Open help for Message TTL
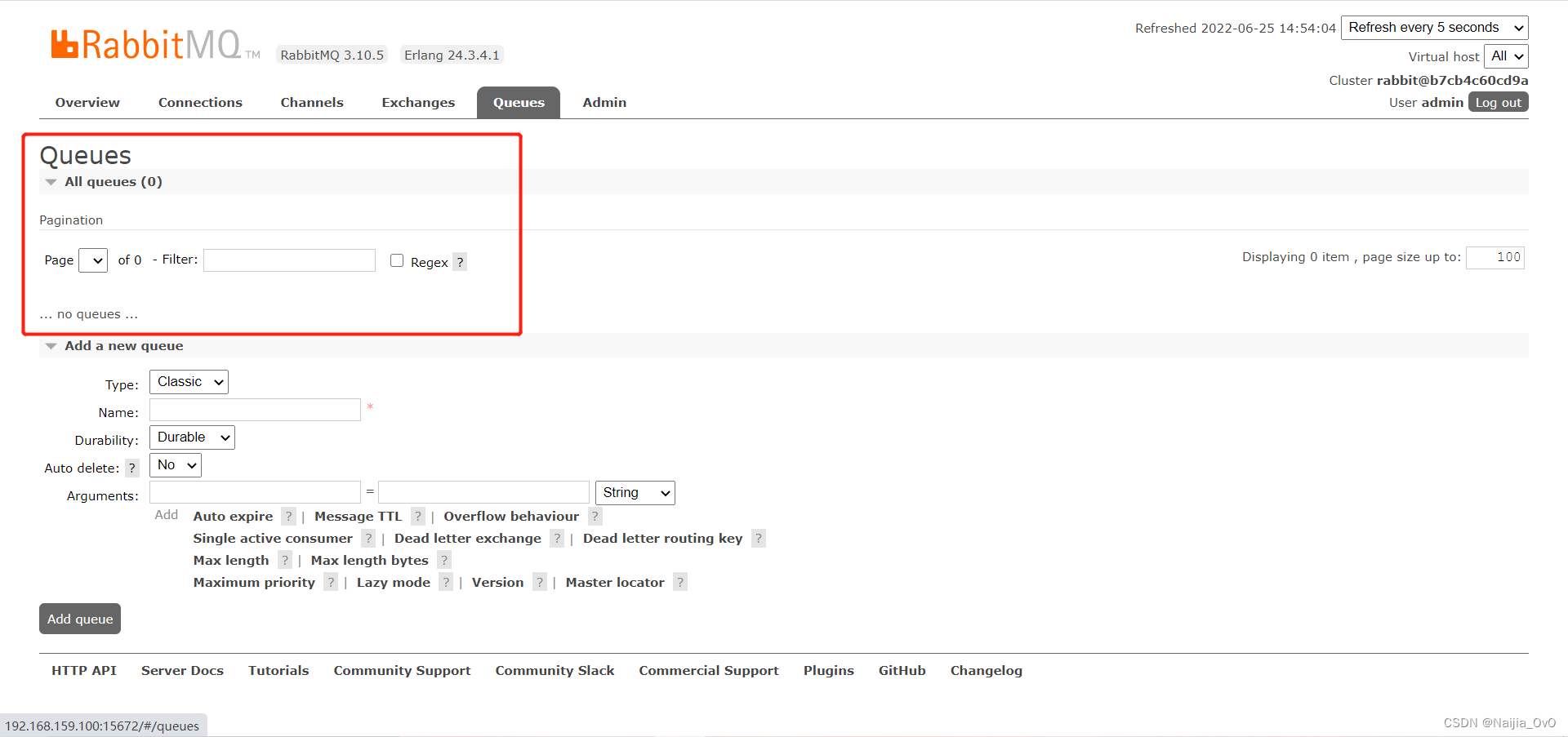The height and width of the screenshot is (737, 1568). (x=417, y=516)
